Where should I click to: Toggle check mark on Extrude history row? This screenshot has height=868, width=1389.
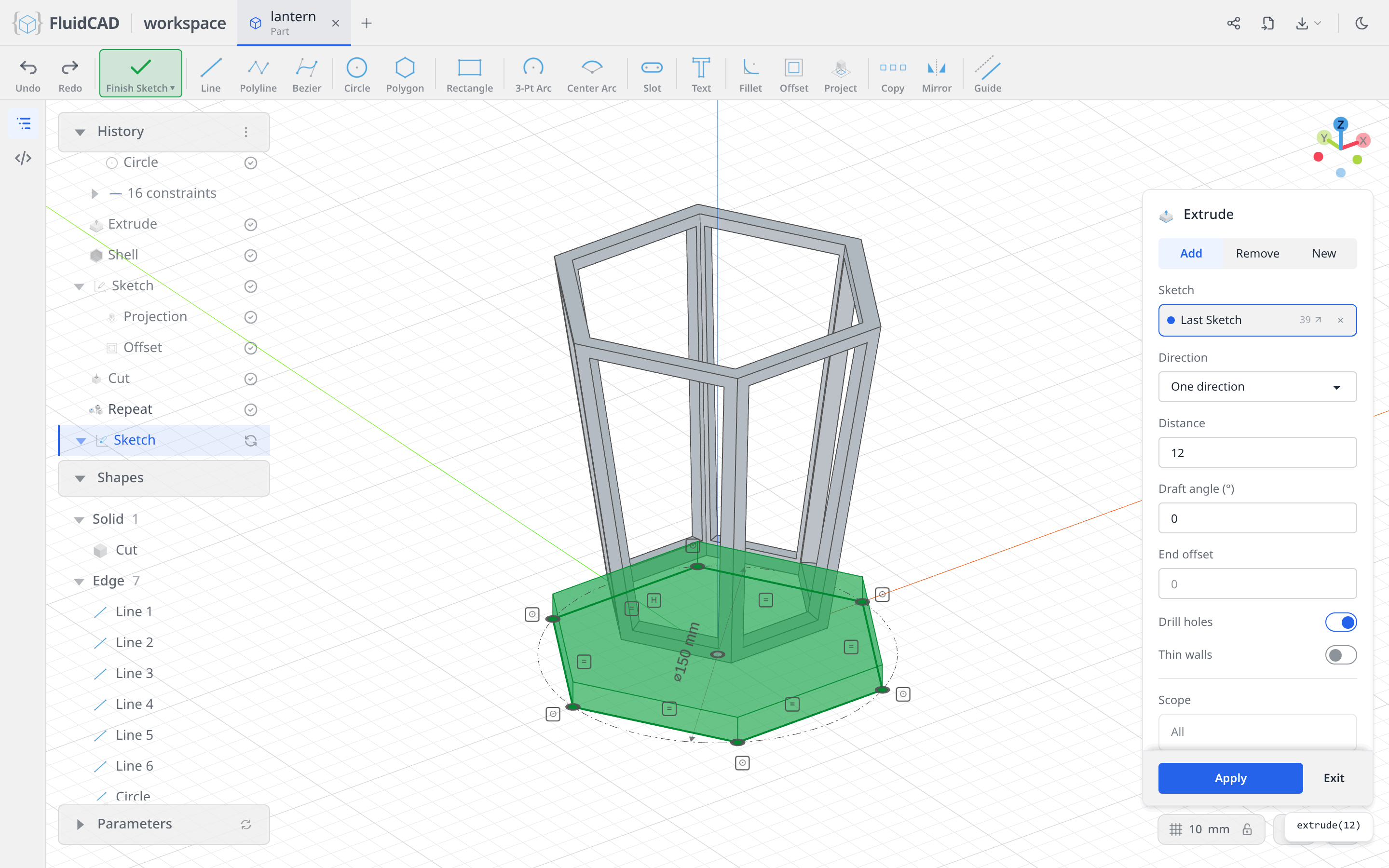tap(250, 224)
